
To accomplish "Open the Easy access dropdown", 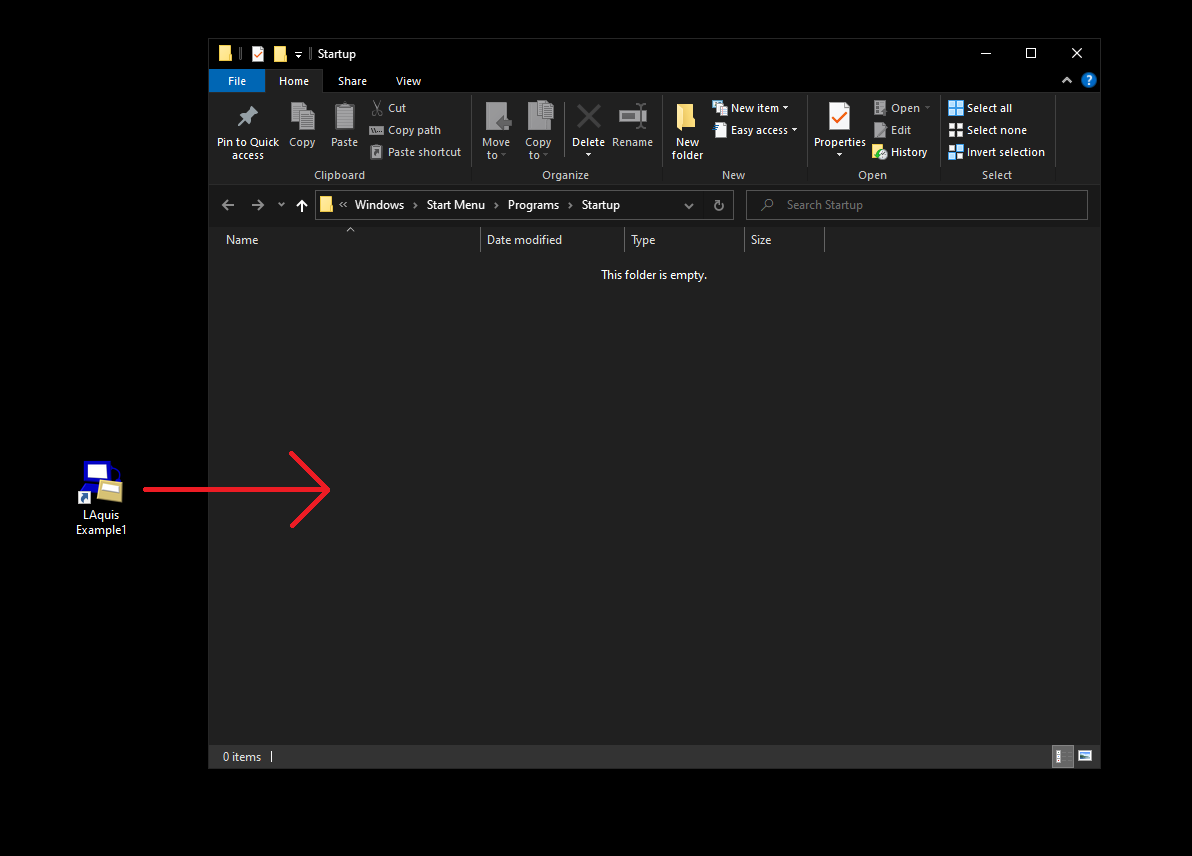I will [755, 129].
